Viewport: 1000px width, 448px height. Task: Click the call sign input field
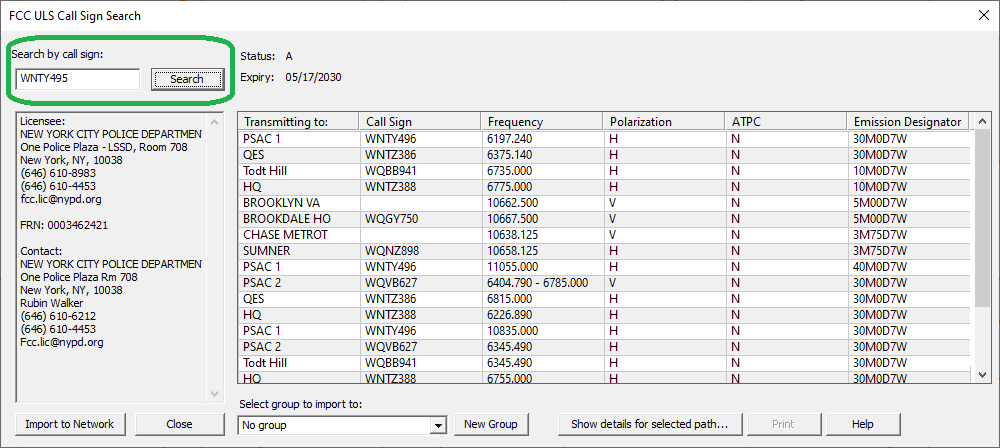(77, 79)
